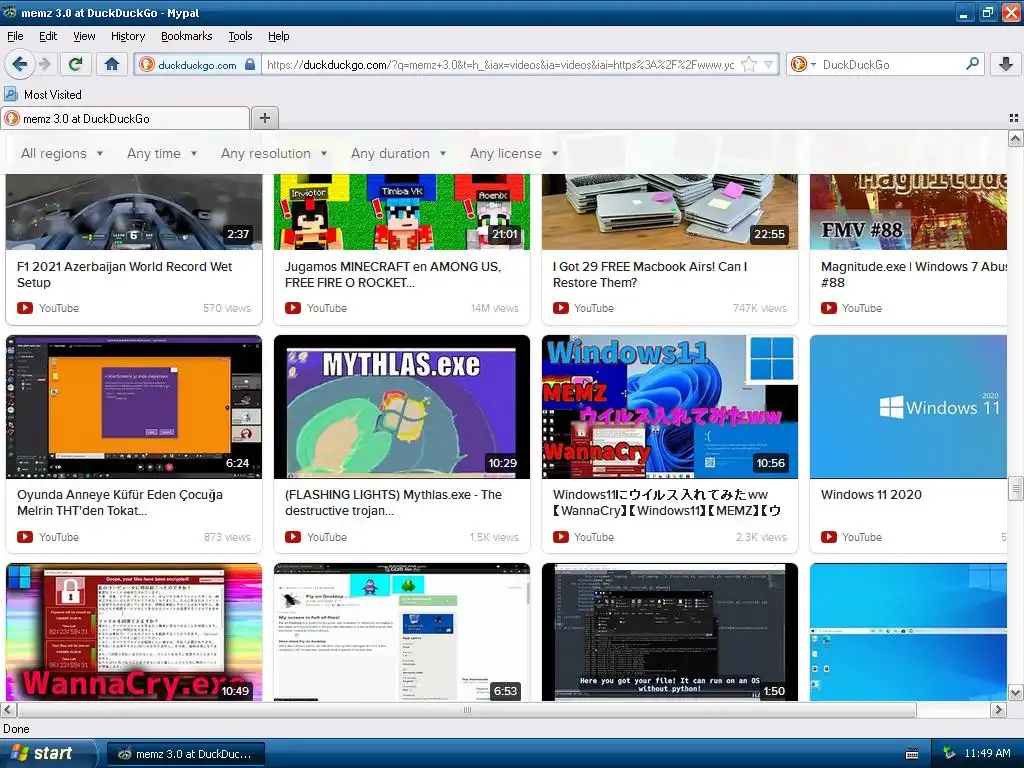Open Most Visited bookmarks folder
The height and width of the screenshot is (768, 1024).
tap(43, 95)
